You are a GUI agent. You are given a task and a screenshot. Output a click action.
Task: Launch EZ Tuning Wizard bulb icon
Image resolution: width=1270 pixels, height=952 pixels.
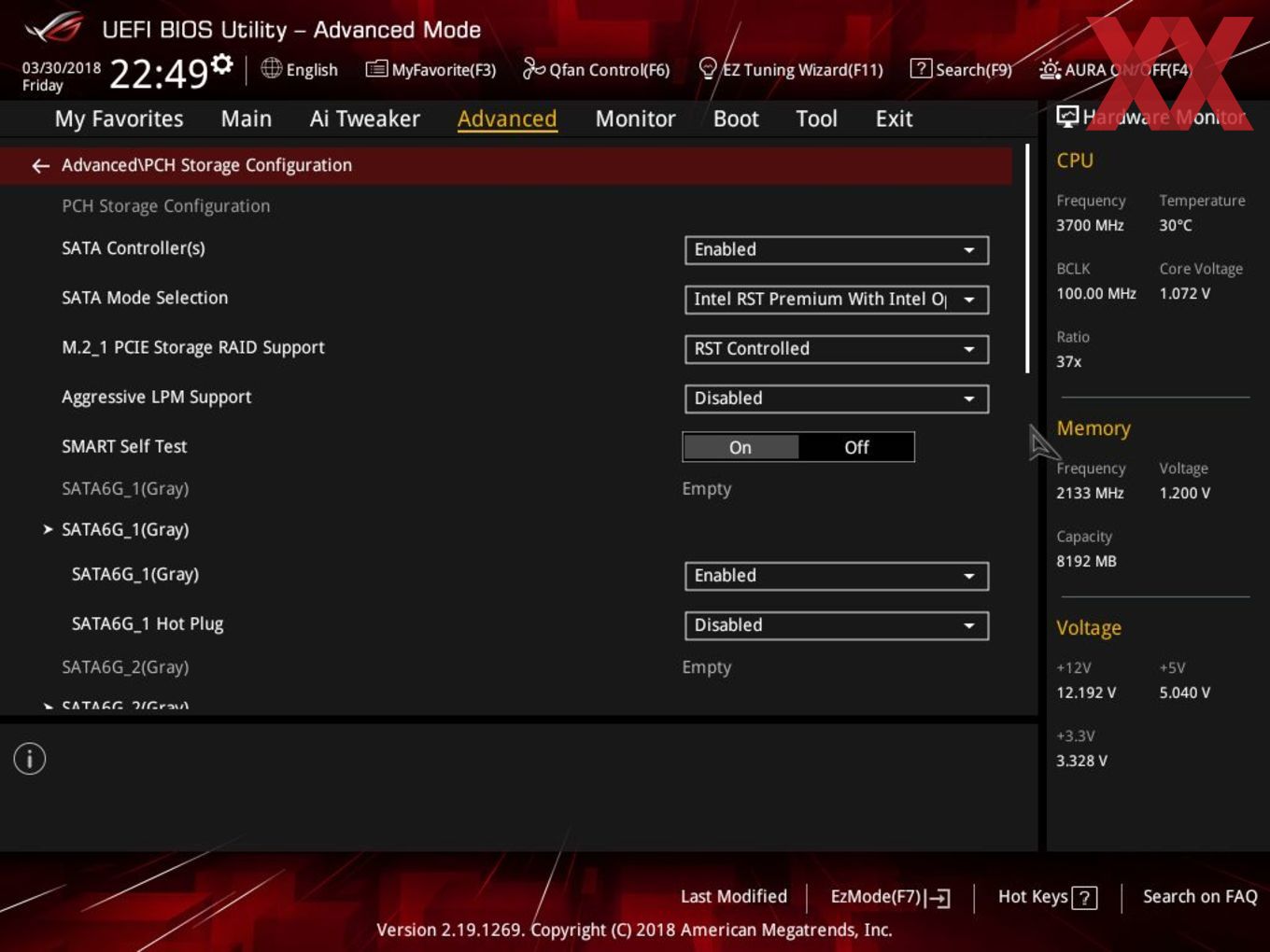[x=708, y=68]
